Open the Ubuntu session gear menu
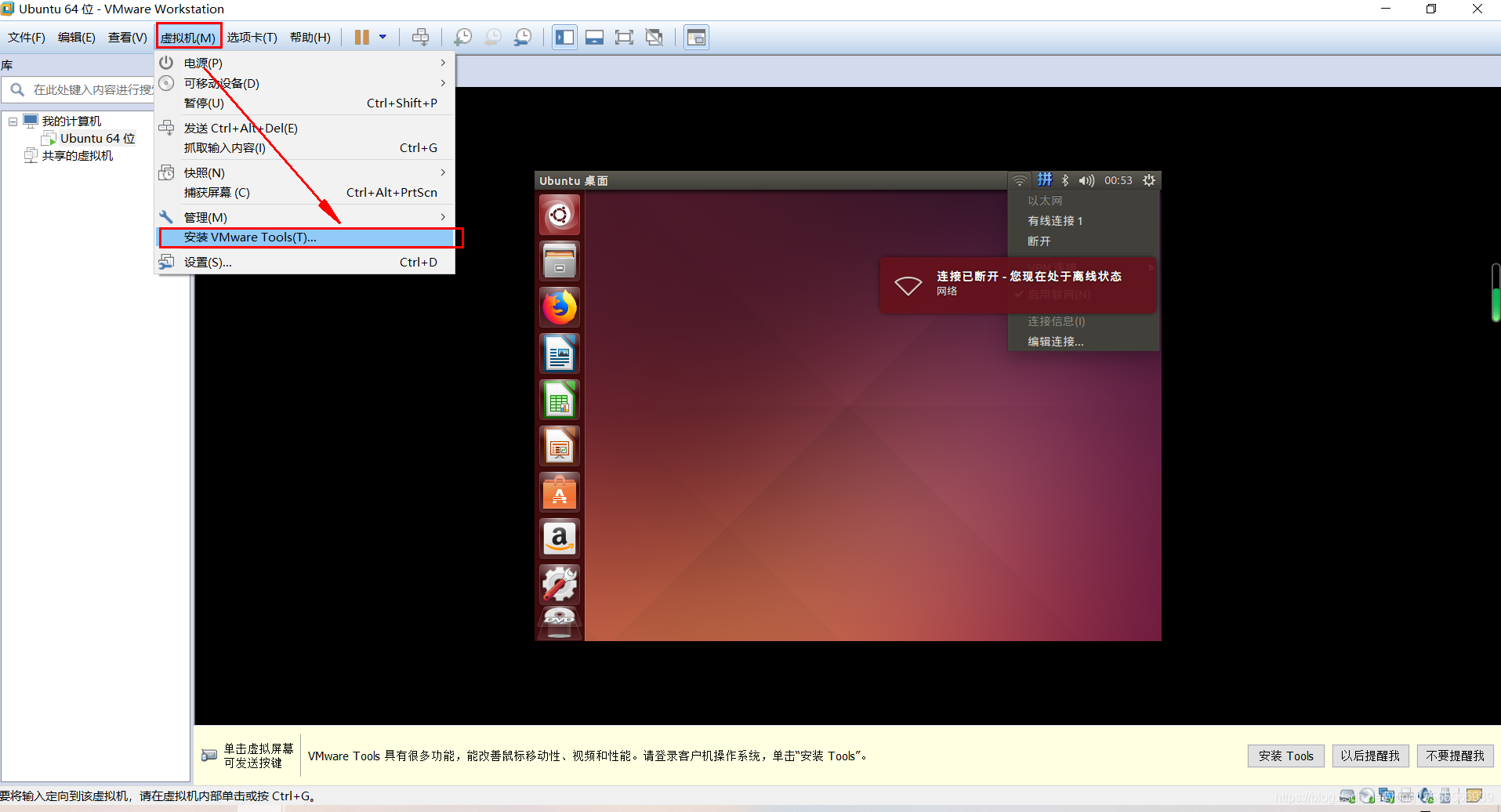Viewport: 1501px width, 812px height. click(1149, 180)
